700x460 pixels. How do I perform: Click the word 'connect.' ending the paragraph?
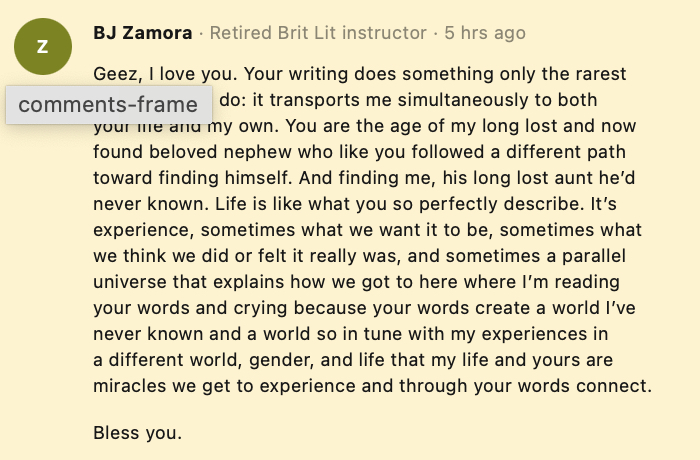click(x=617, y=386)
